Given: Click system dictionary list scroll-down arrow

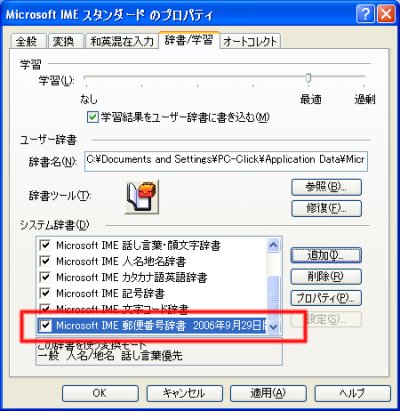Looking at the screenshot, I should 273,326.
